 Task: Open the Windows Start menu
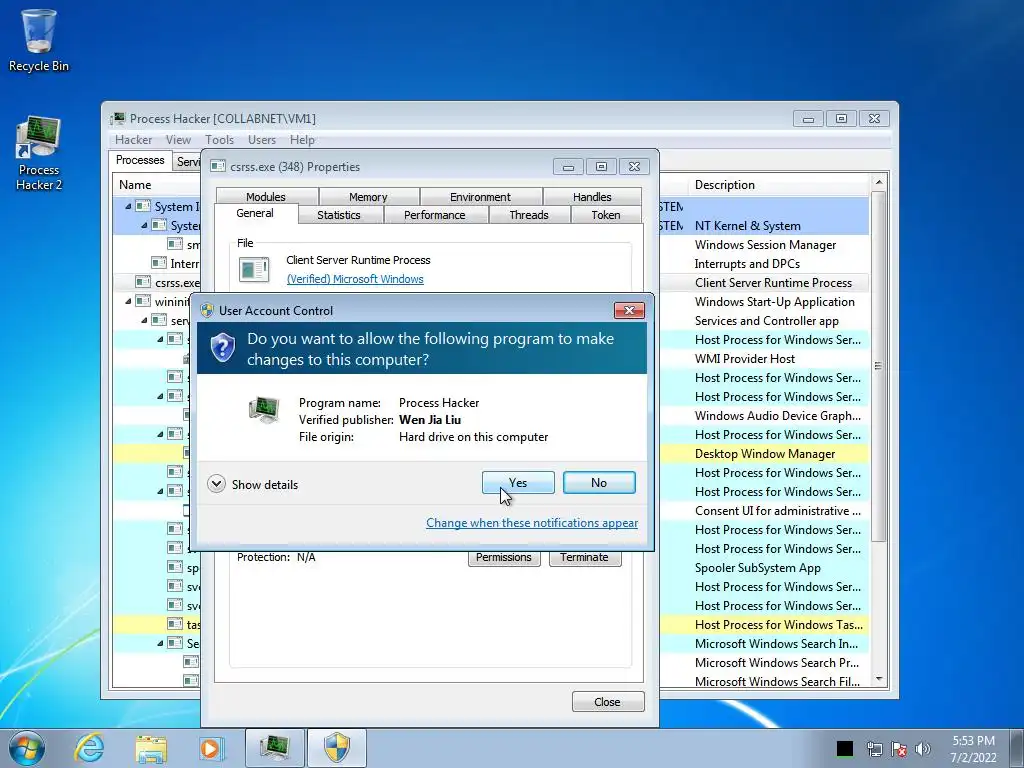click(27, 748)
